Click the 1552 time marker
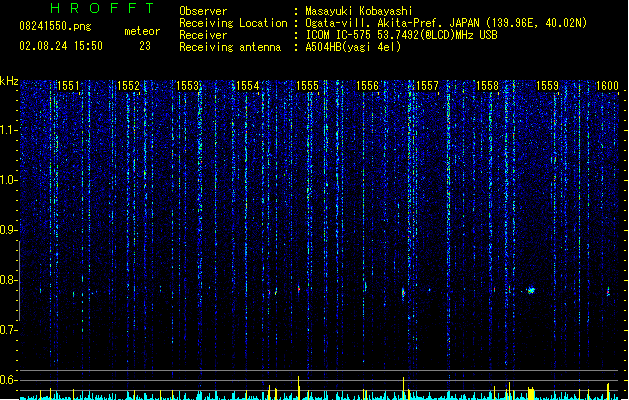Viewport: 629px width, 400px height. pyautogui.click(x=128, y=86)
